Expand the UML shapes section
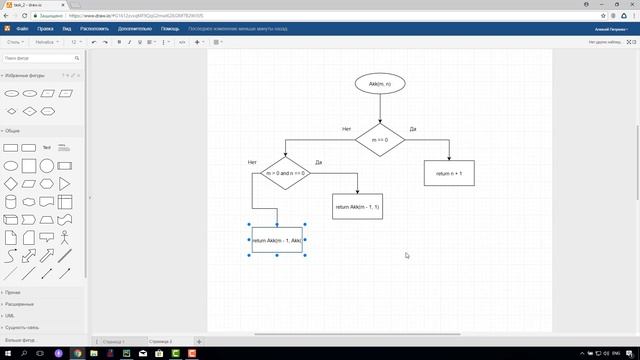Screen dimensions: 640x360 click(8, 316)
